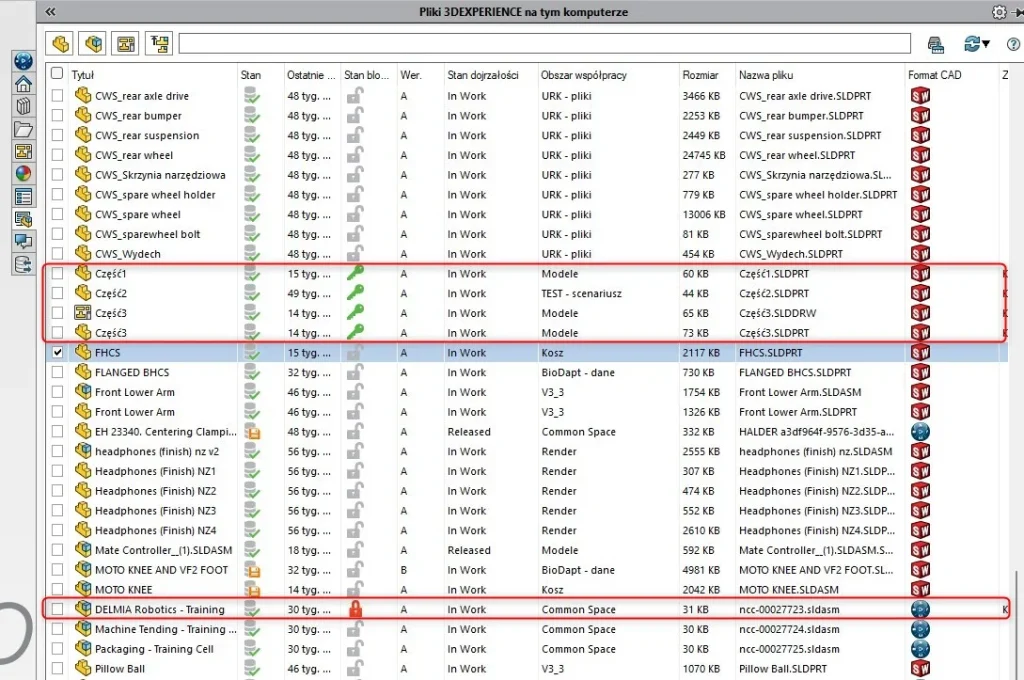Click the drawings filter icon in toolbar
Viewport: 1024px width, 680px height.
point(126,44)
